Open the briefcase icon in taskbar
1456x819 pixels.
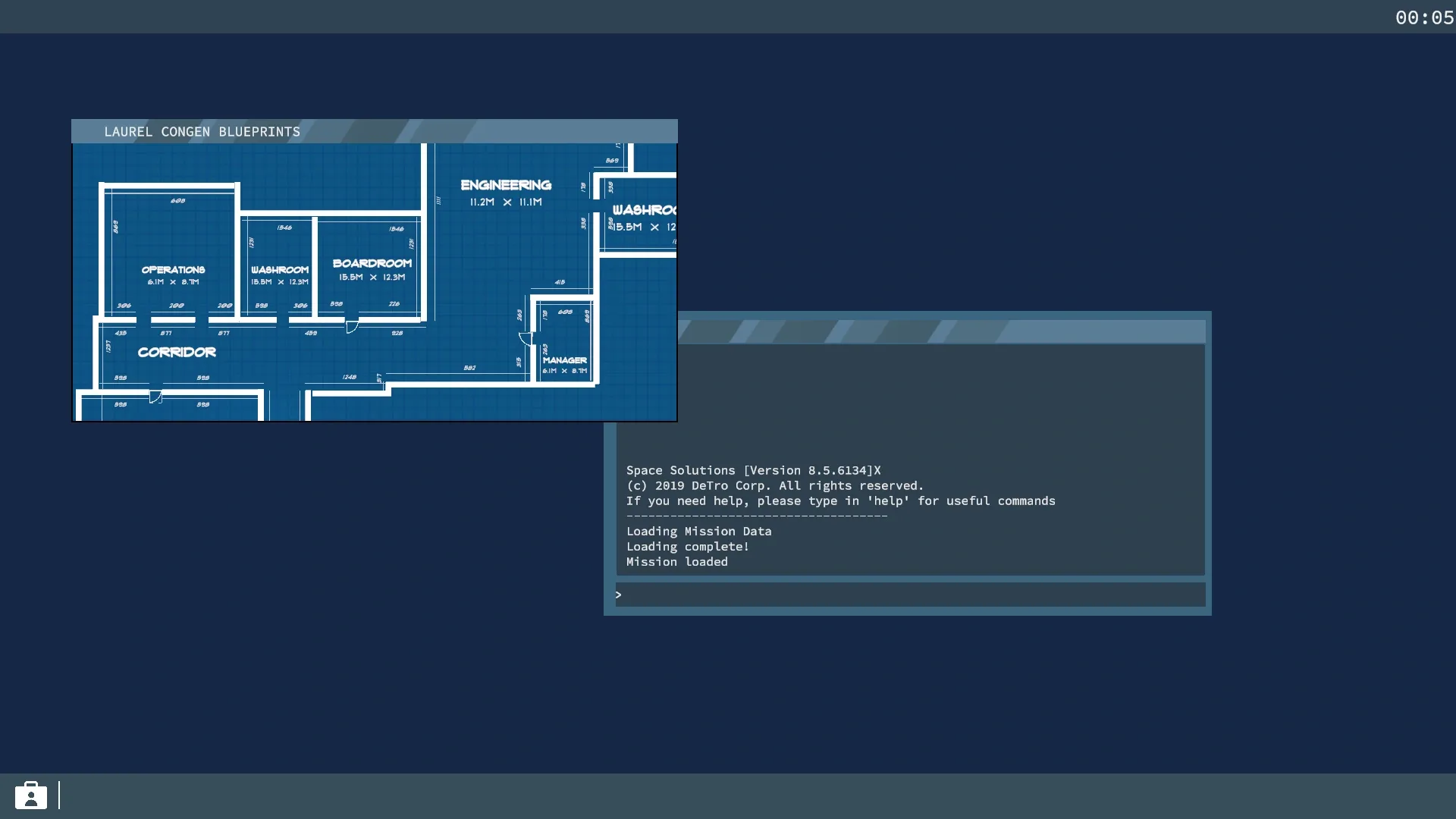pyautogui.click(x=31, y=795)
